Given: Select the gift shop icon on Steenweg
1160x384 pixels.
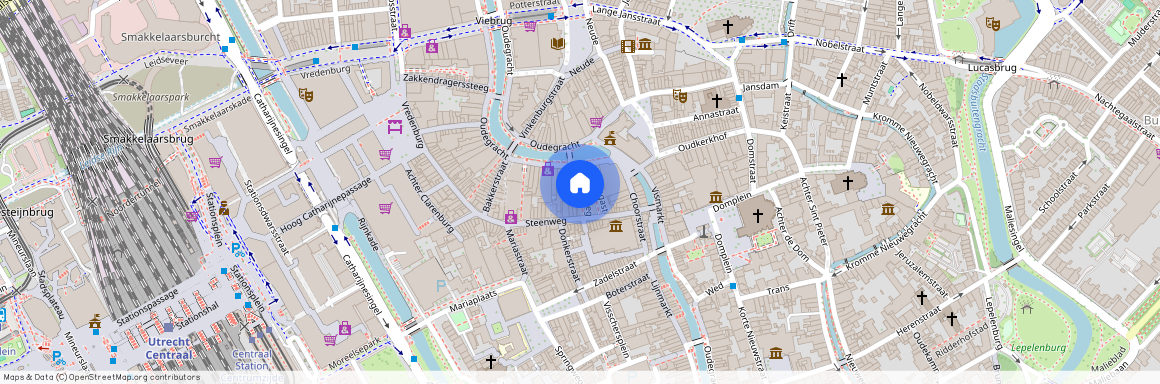Looking at the screenshot, I should pyautogui.click(x=510, y=217).
